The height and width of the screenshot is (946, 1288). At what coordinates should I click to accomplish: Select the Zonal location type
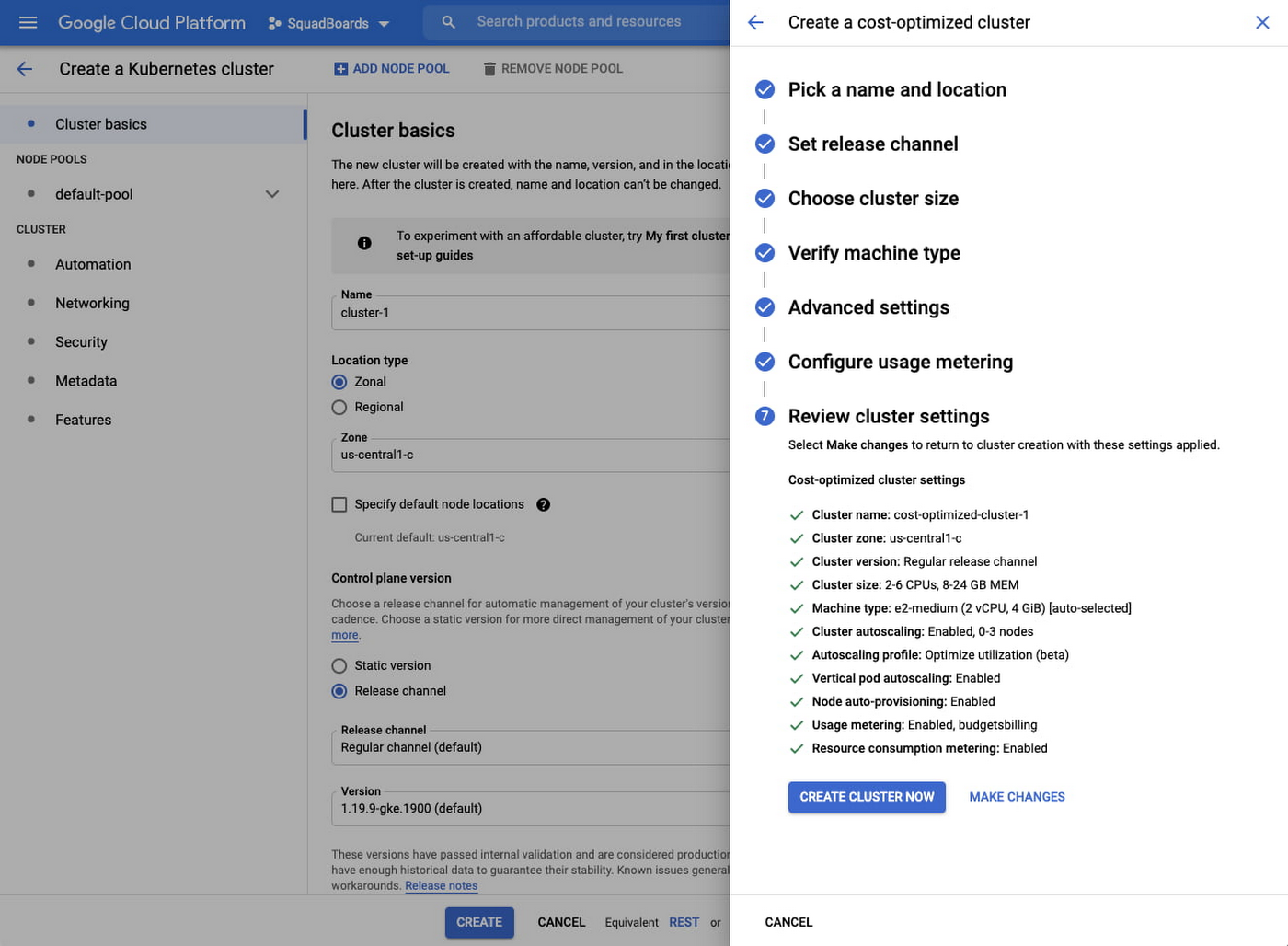(x=339, y=382)
